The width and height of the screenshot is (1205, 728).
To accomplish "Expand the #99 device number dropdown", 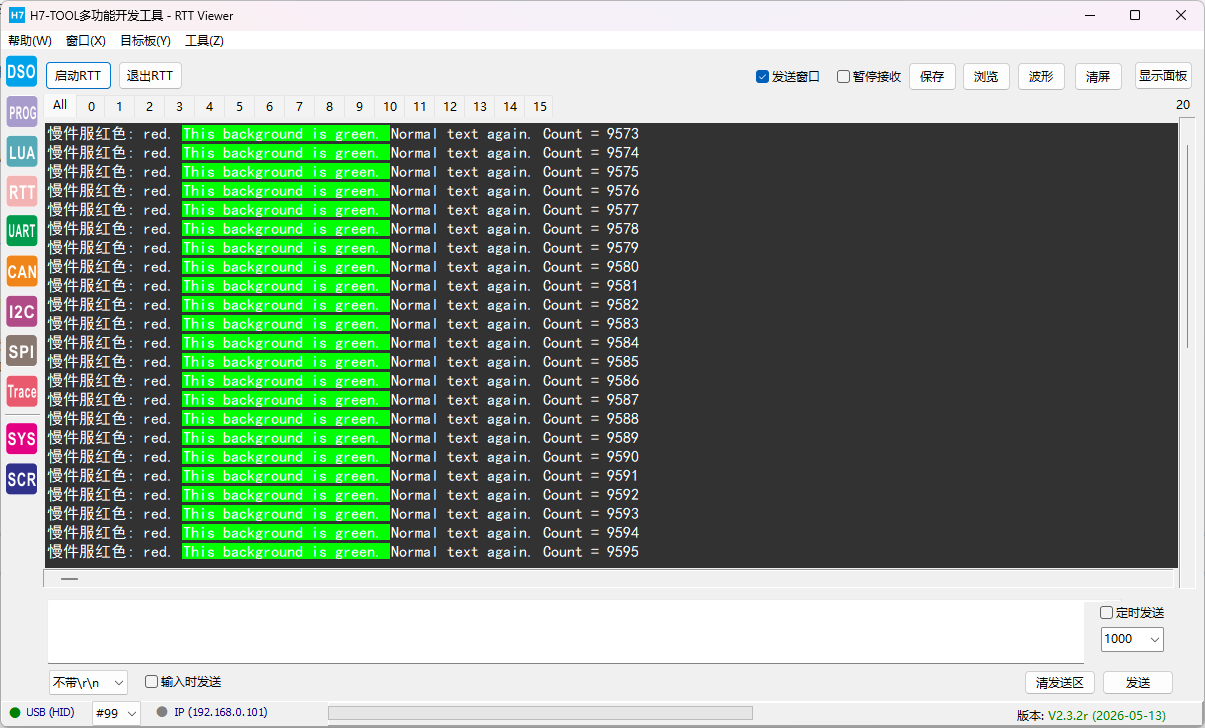I will tap(116, 713).
